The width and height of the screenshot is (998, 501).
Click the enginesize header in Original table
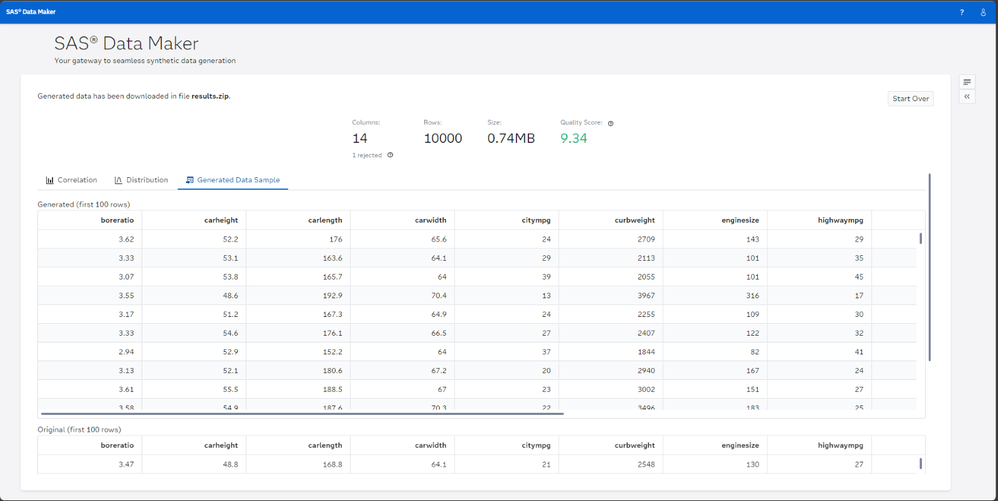[741, 445]
